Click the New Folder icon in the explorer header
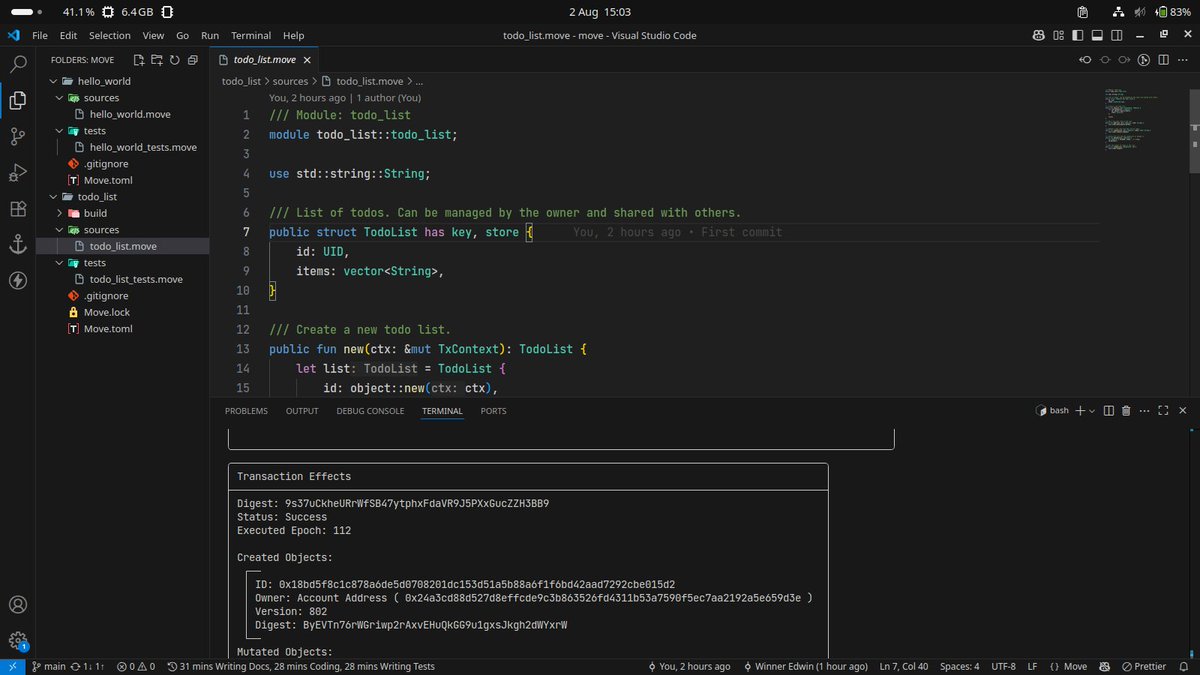Image resolution: width=1200 pixels, height=675 pixels. [x=157, y=60]
